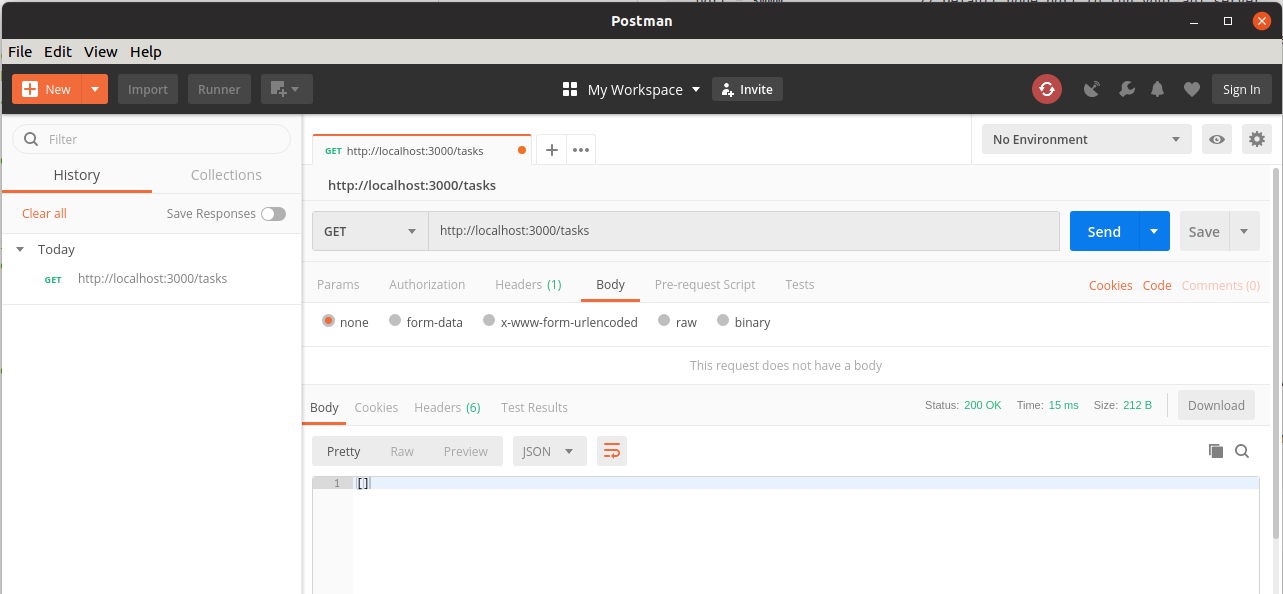
Task: Click the sync status icon
Action: tap(1047, 89)
